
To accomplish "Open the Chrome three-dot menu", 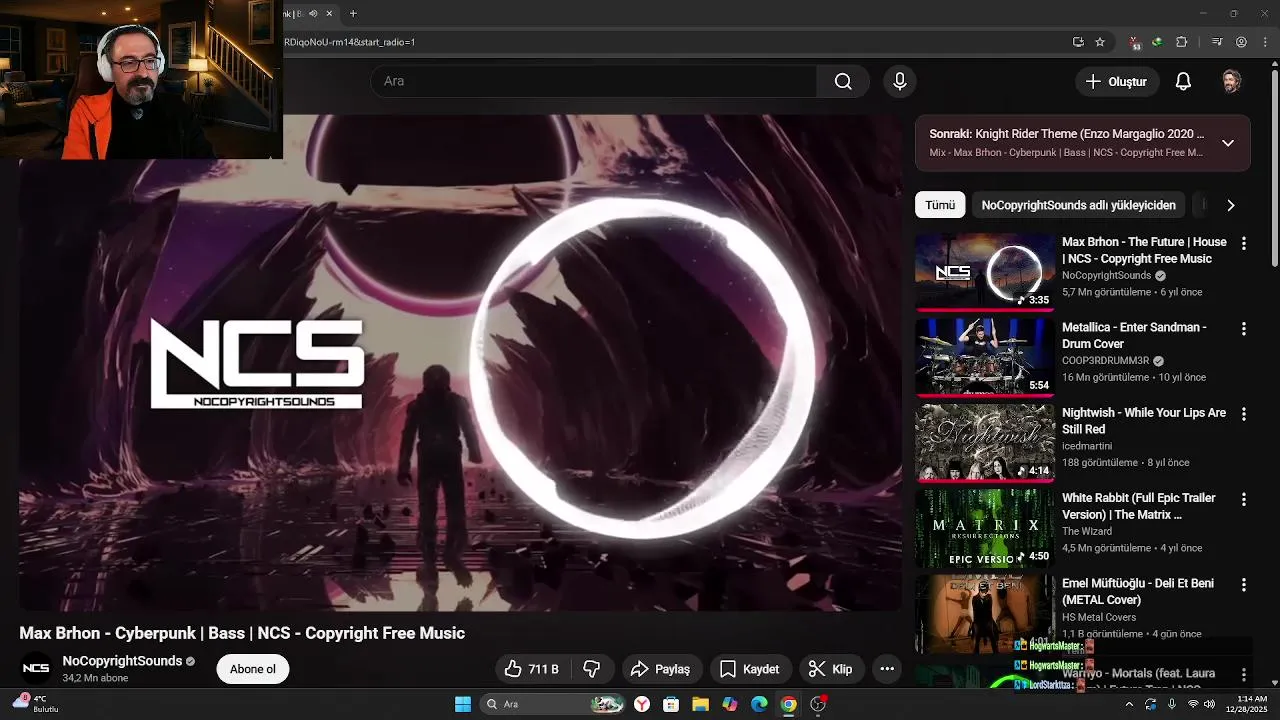I will click(x=1264, y=42).
